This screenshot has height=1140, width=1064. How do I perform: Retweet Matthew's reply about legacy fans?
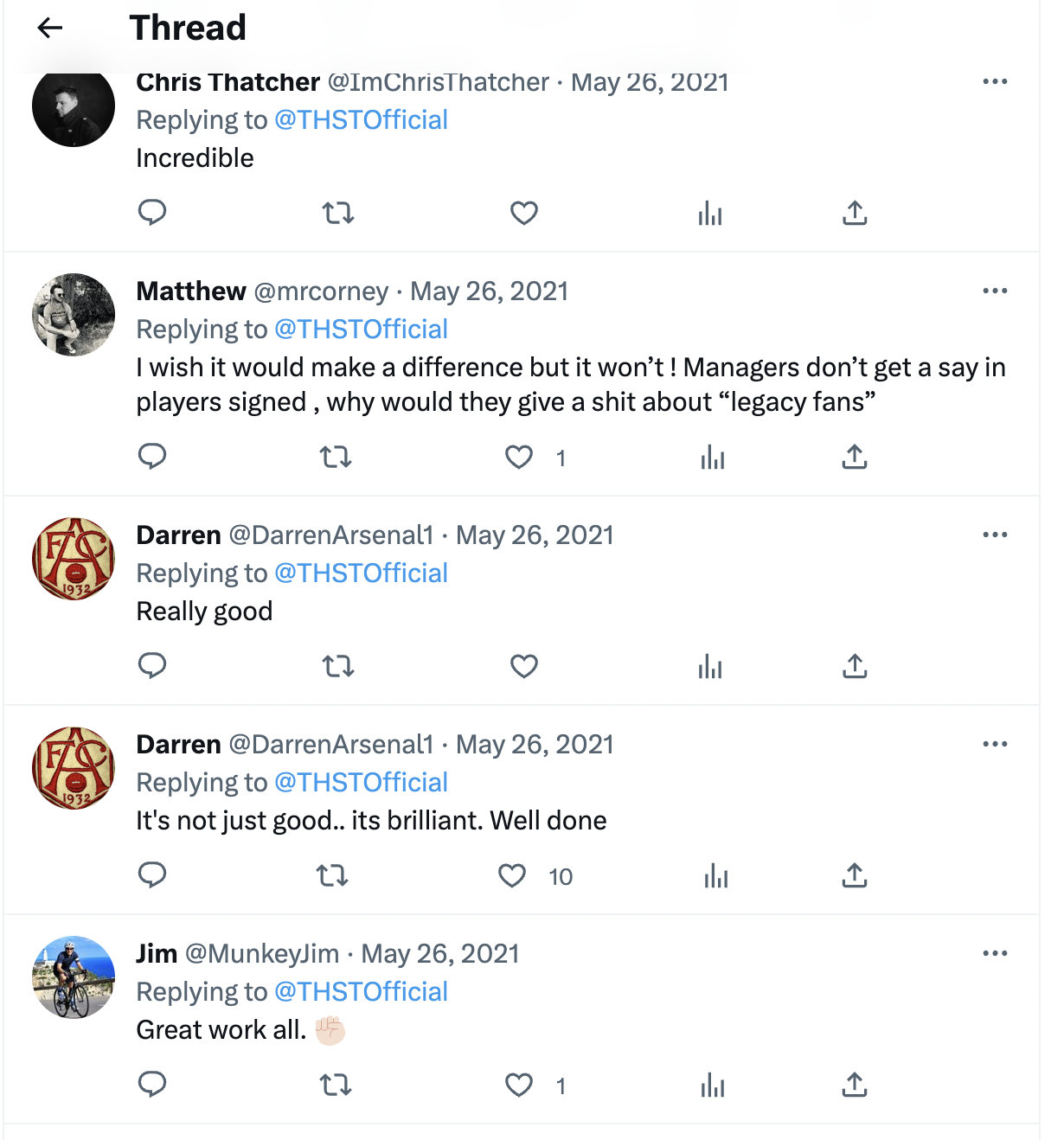[x=336, y=457]
